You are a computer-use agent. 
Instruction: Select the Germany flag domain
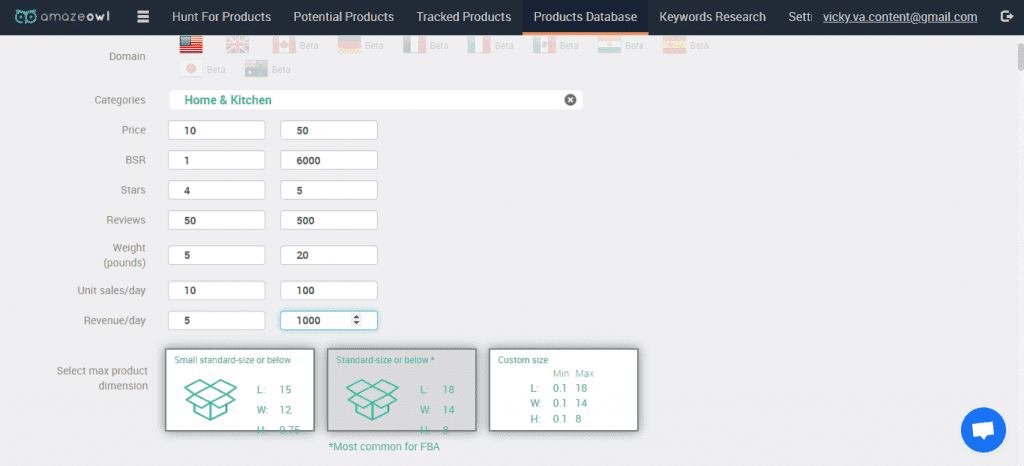[349, 45]
